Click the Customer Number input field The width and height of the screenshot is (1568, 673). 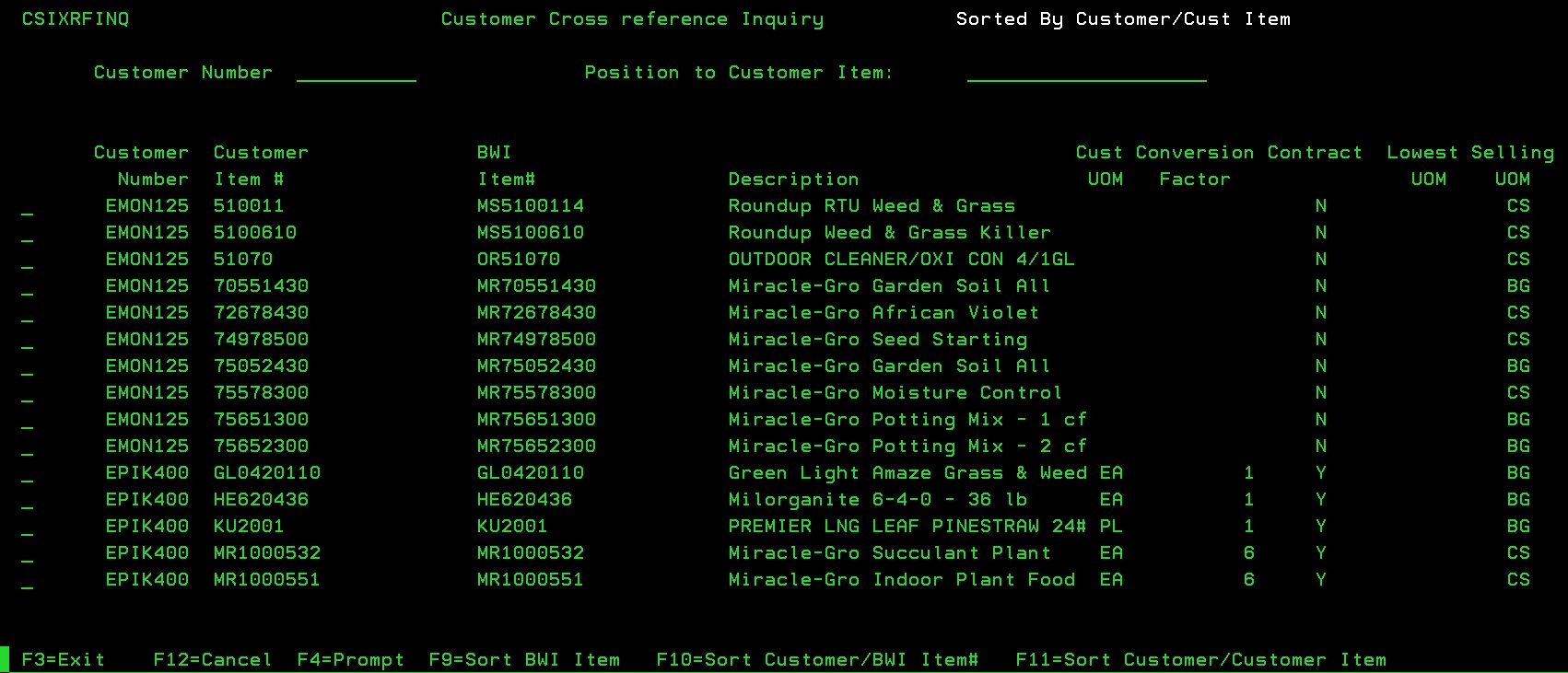point(356,74)
